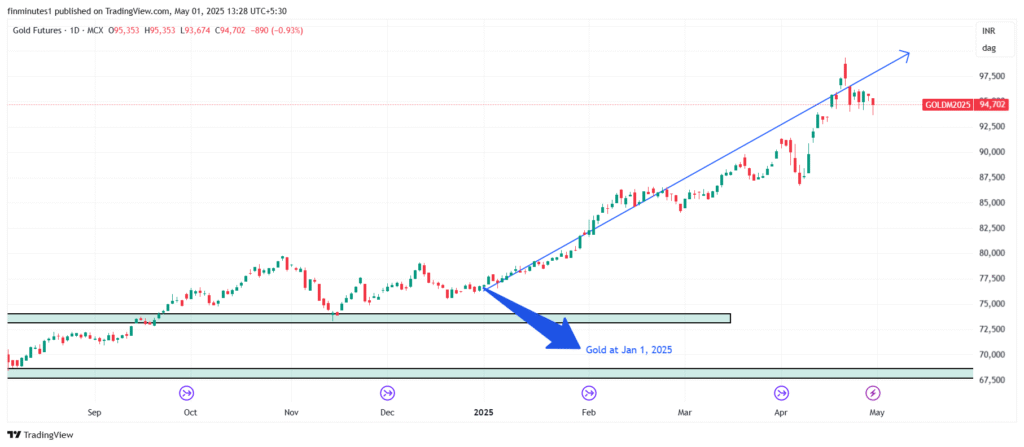The image size is (1024, 447).
Task: Click the 72,500 price axis label
Action: [991, 329]
